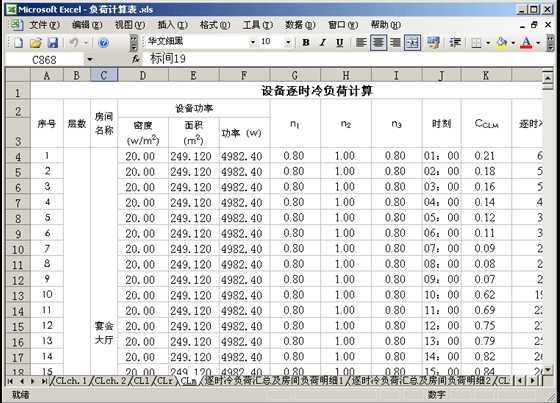Image resolution: width=560 pixels, height=403 pixels.
Task: Open the font name dropdown
Action: (x=253, y=42)
